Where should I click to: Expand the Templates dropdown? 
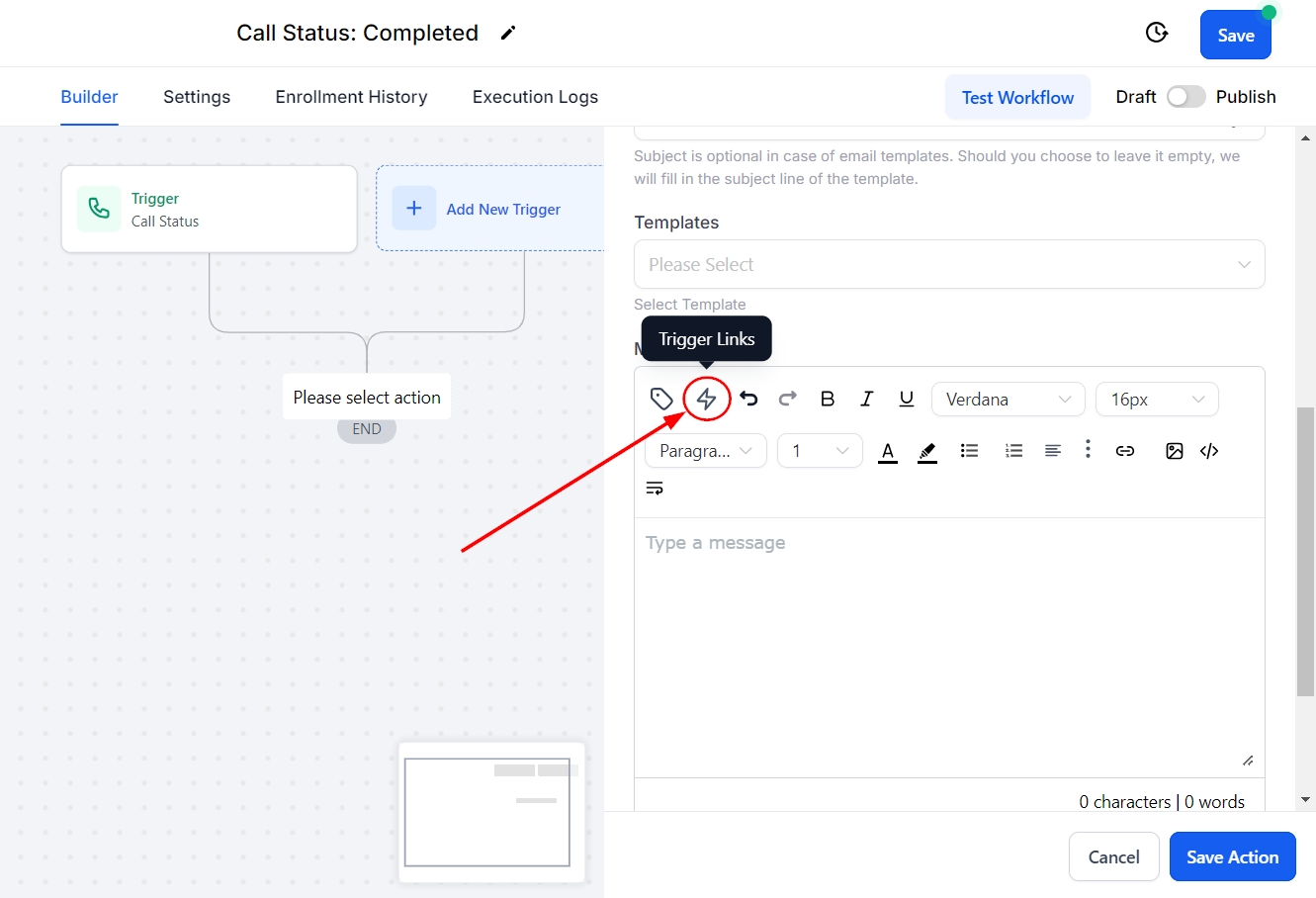[948, 264]
